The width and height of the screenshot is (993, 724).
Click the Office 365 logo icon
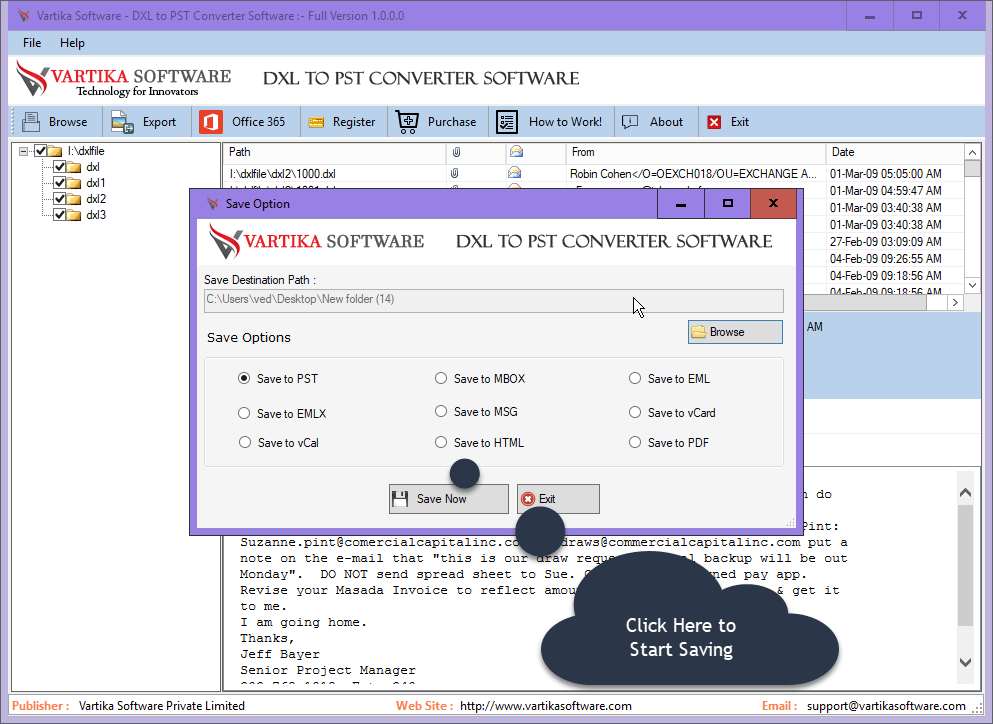pos(211,122)
